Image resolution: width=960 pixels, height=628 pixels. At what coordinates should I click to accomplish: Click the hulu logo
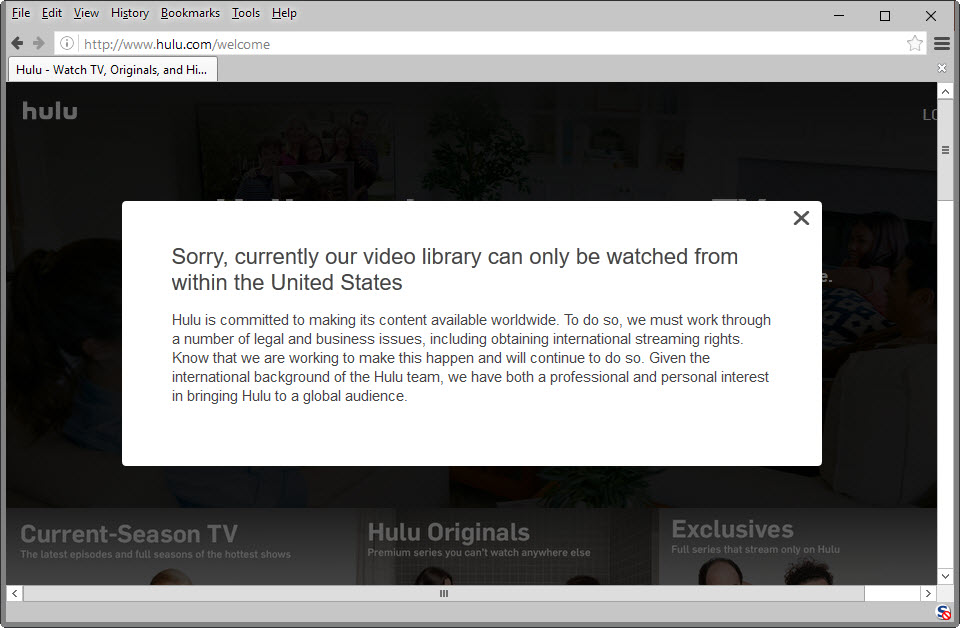pyautogui.click(x=50, y=111)
